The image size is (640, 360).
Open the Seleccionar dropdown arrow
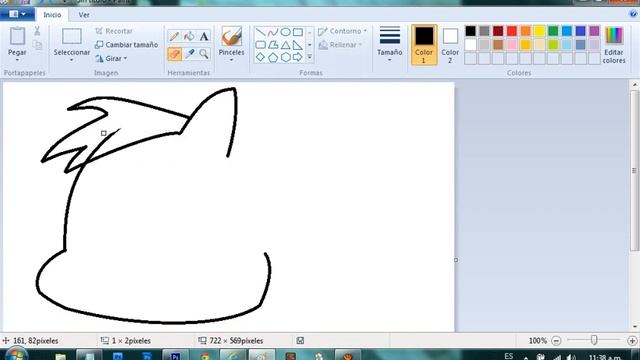click(x=71, y=60)
